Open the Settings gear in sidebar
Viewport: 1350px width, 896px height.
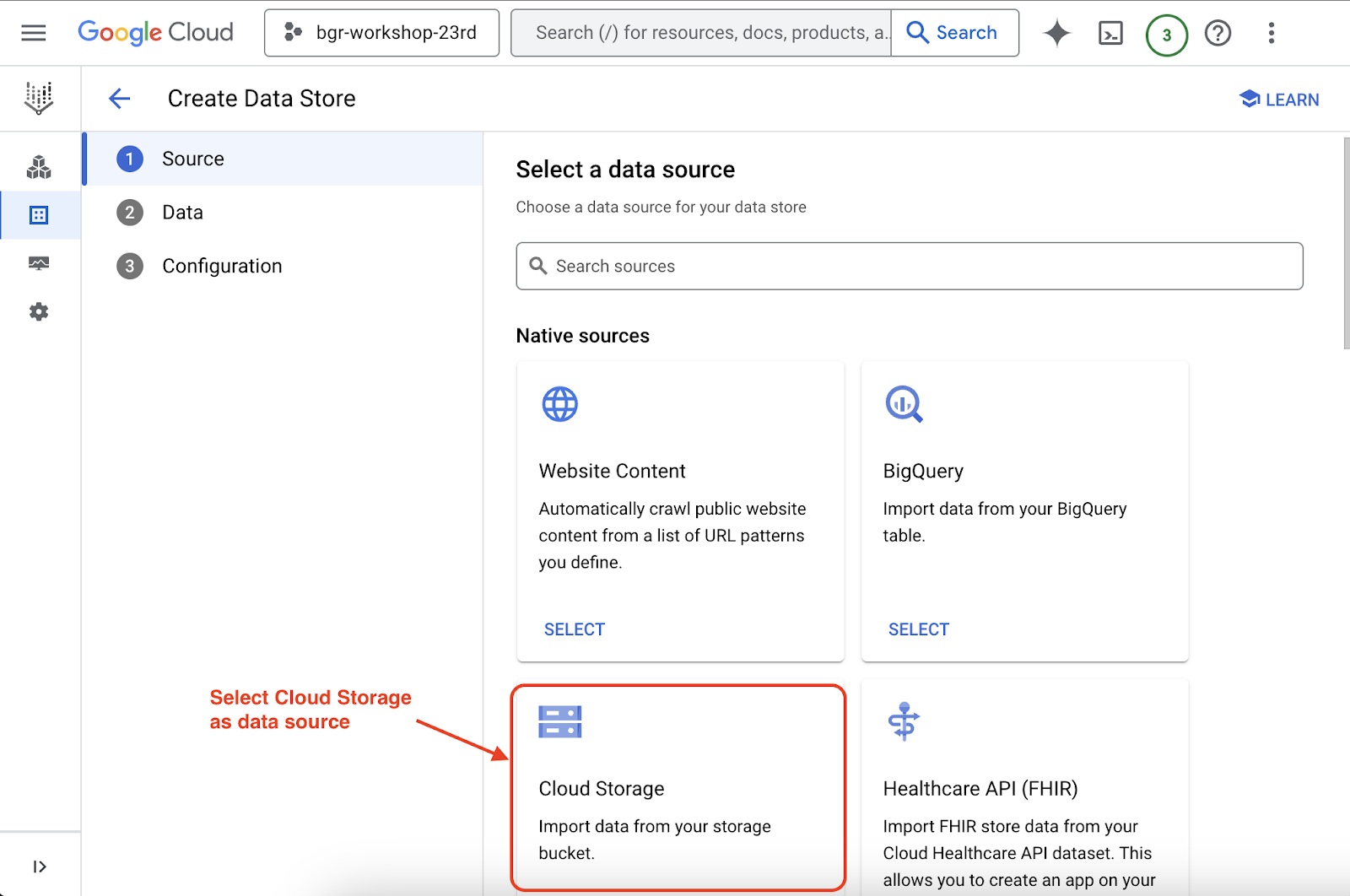point(39,312)
